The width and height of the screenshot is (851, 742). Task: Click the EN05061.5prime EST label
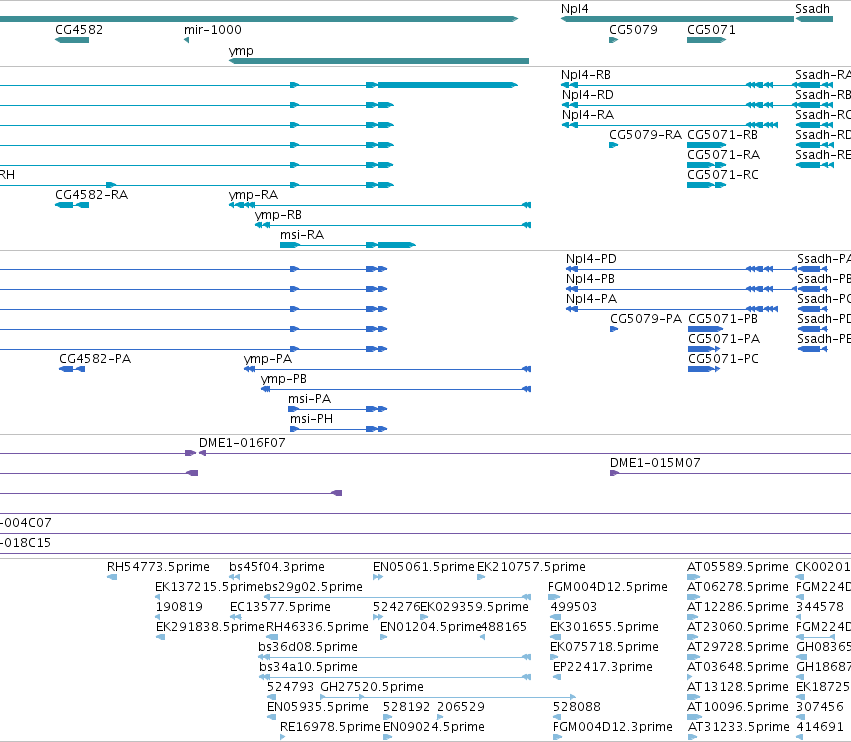click(424, 567)
